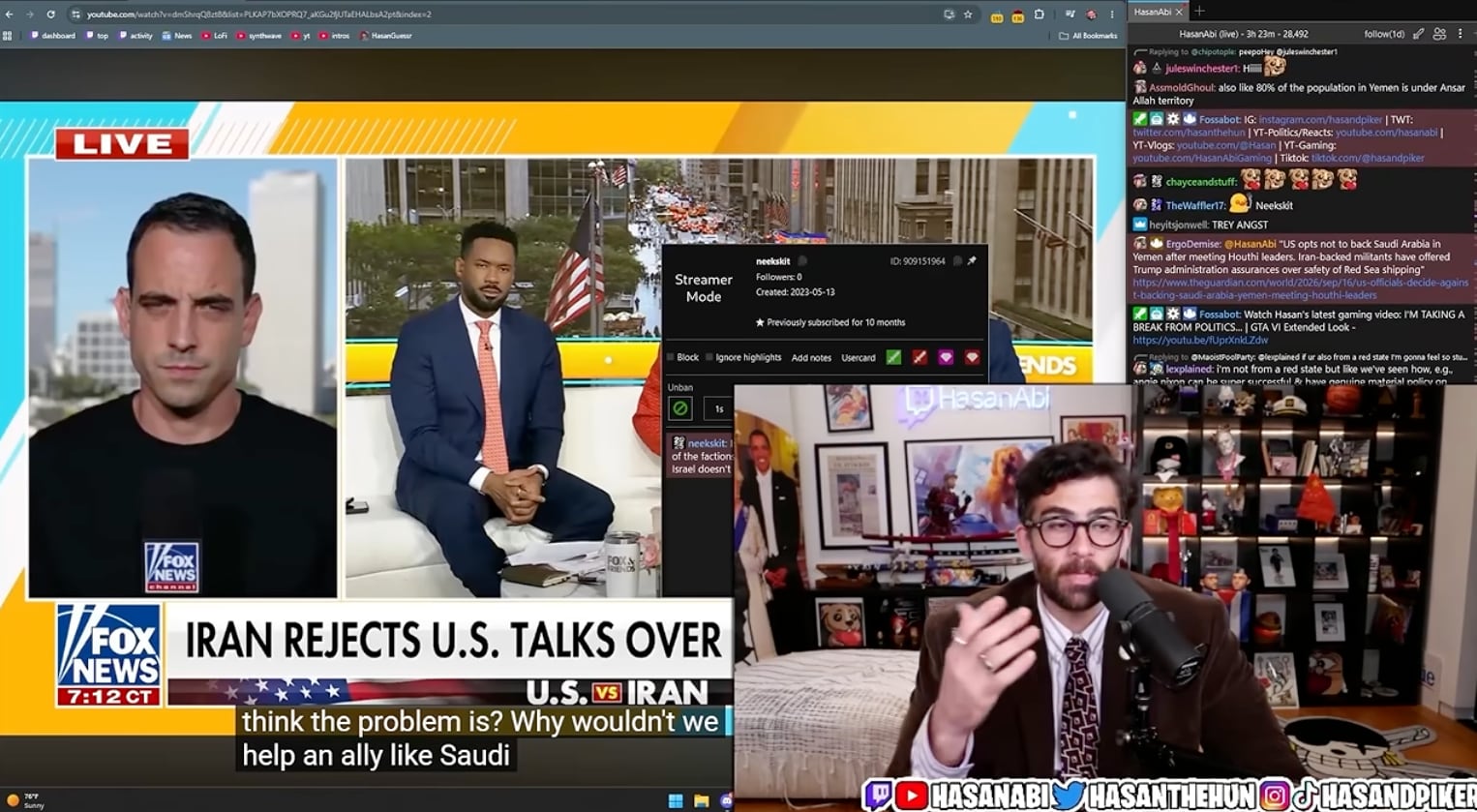Open the site info icon in address bar
This screenshot has width=1477, height=812.
pyautogui.click(x=75, y=15)
